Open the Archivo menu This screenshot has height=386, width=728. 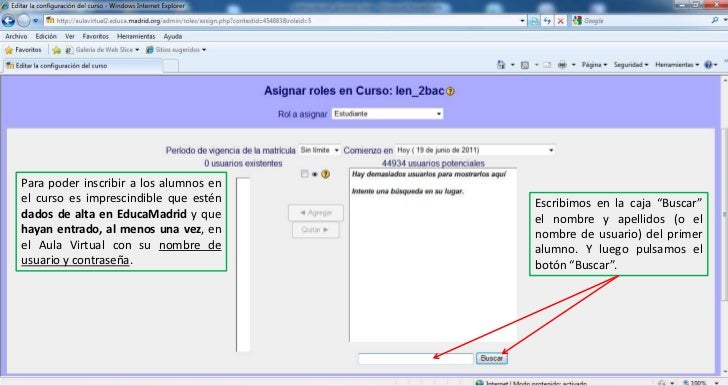tap(16, 36)
